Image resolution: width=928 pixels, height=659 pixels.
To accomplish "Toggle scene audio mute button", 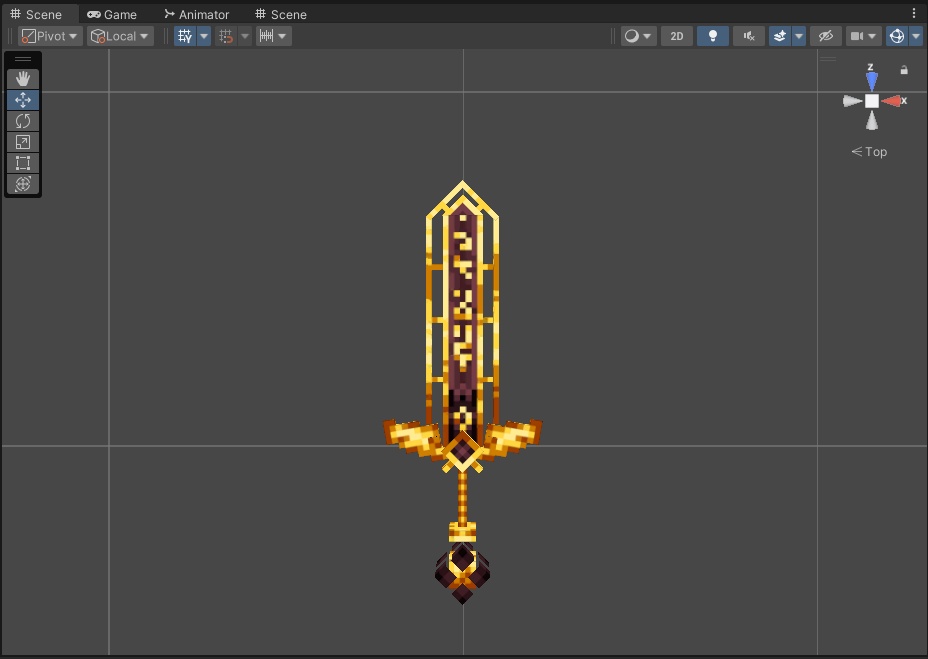I will pos(749,36).
